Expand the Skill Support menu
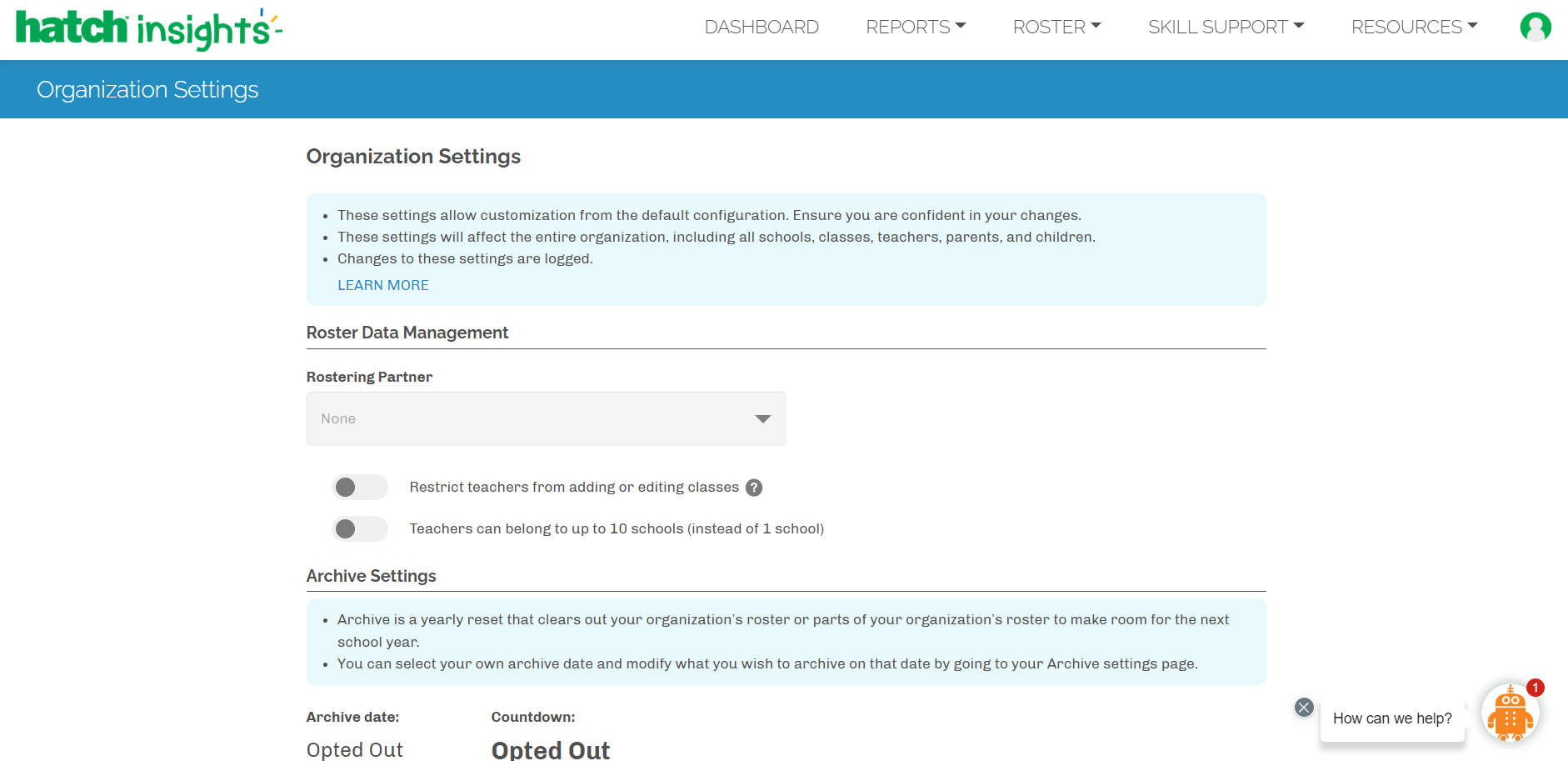1568x761 pixels. click(x=1225, y=28)
